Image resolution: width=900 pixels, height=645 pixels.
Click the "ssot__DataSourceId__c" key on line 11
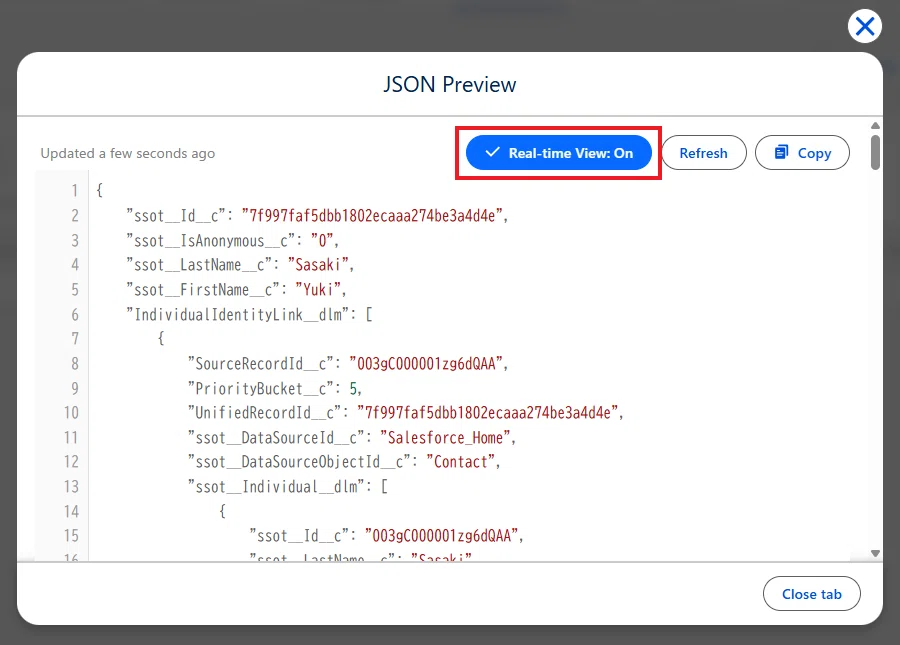pos(277,438)
